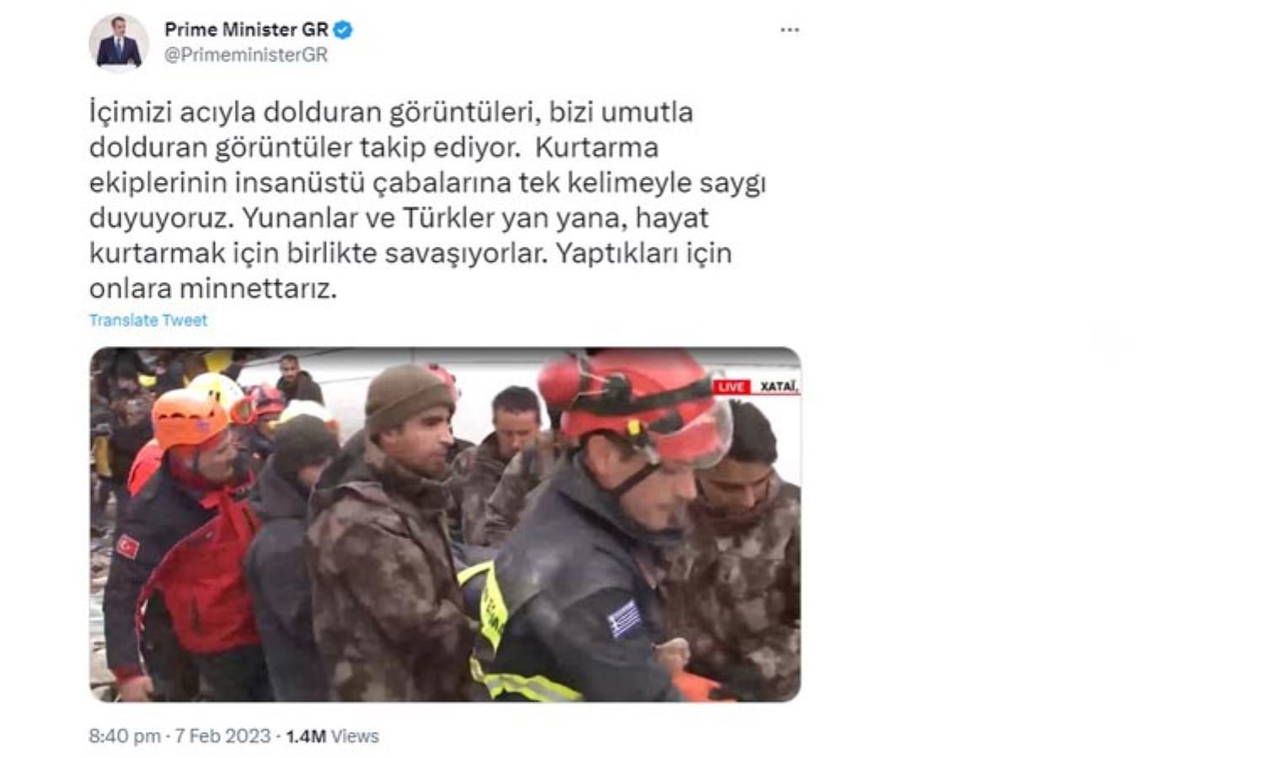Image resolution: width=1280 pixels, height=758 pixels.
Task: Click the orange helmet in the photo
Action: point(191,418)
